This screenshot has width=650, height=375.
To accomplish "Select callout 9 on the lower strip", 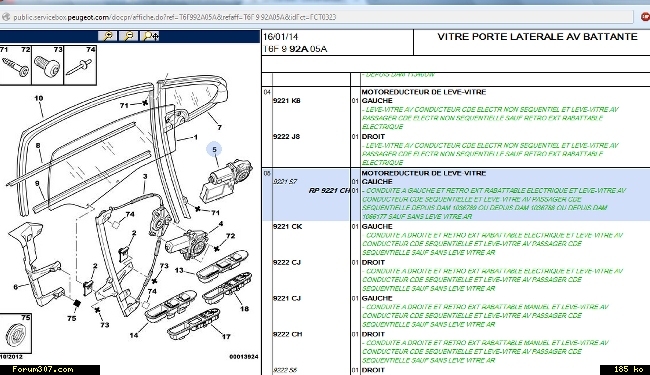I will click(x=37, y=183).
